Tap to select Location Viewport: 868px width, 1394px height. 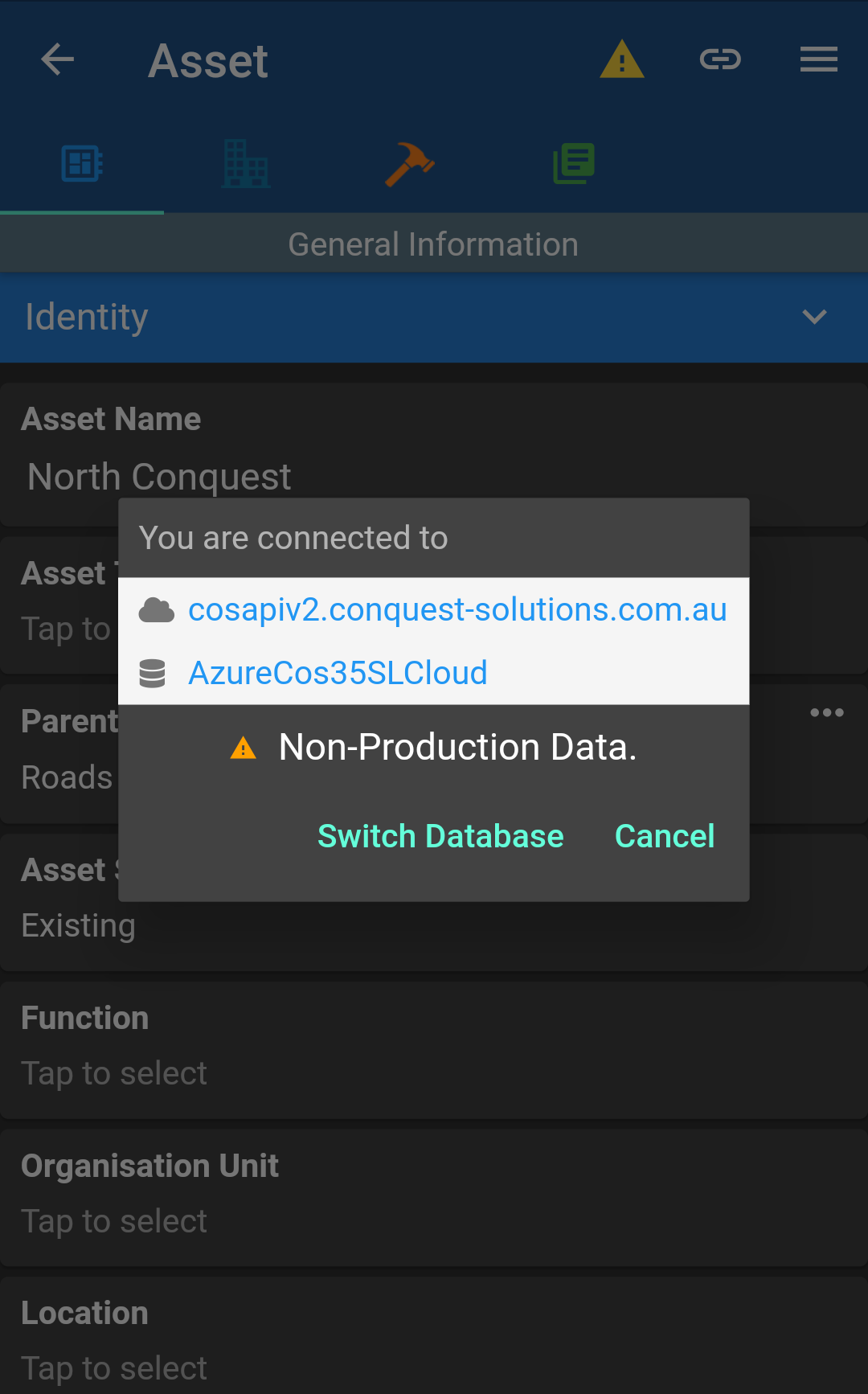point(434,1336)
